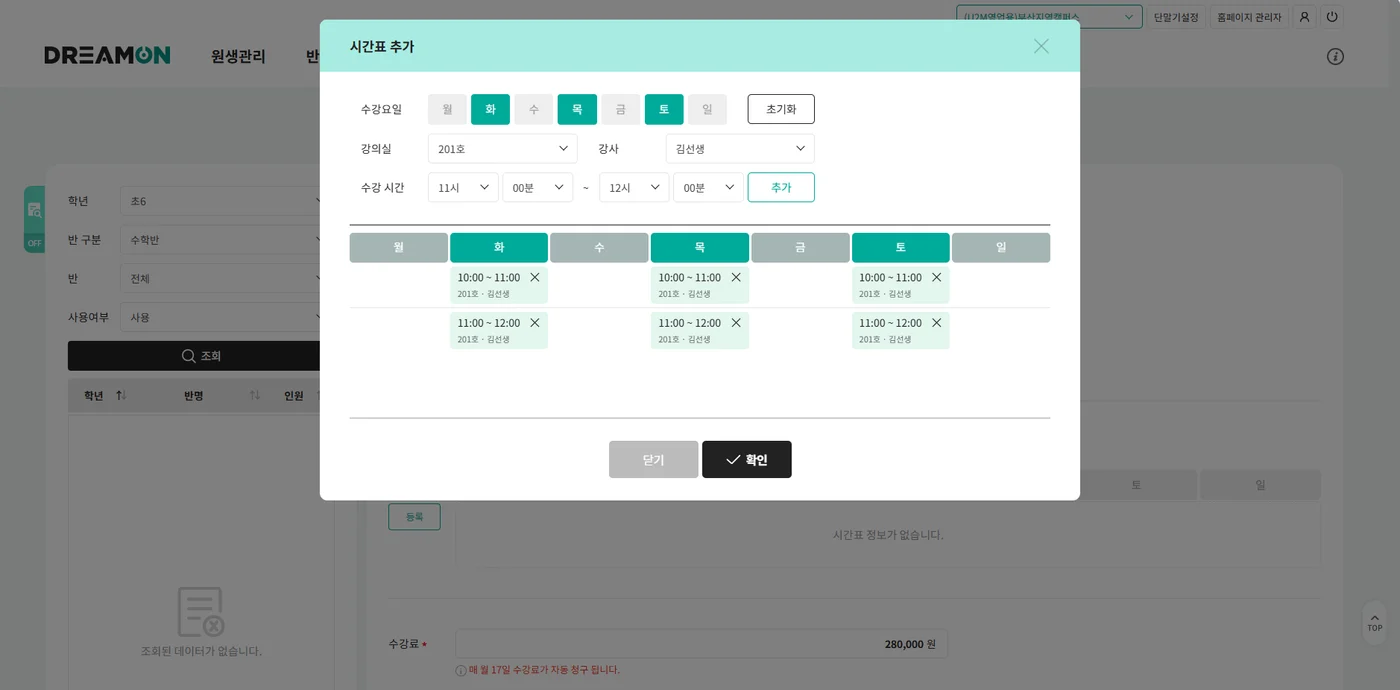Open 홈페이지 관리자 in top bar

pyautogui.click(x=1248, y=17)
